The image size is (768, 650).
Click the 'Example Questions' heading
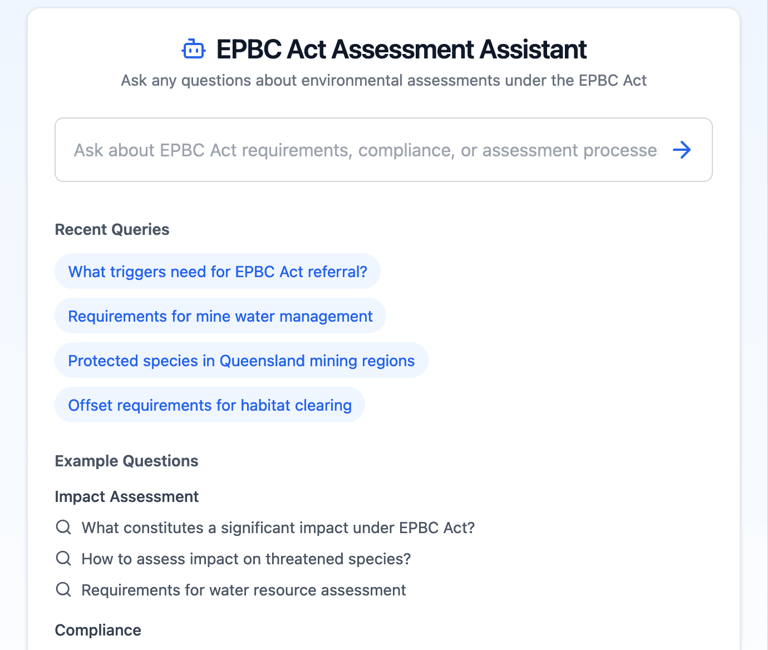point(126,461)
